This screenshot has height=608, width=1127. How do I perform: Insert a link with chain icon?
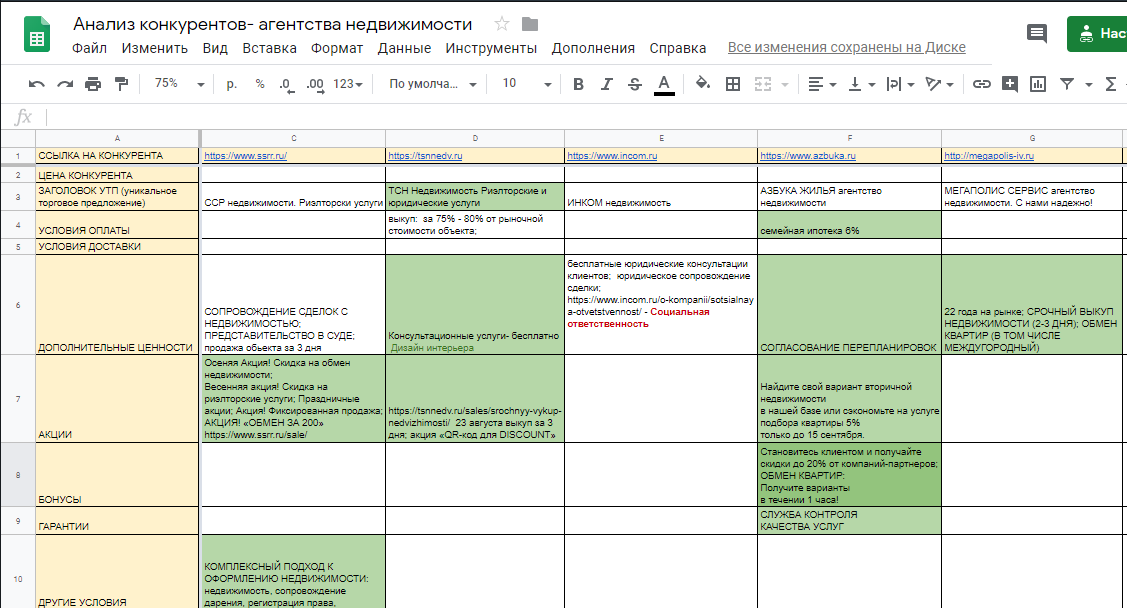pyautogui.click(x=981, y=84)
